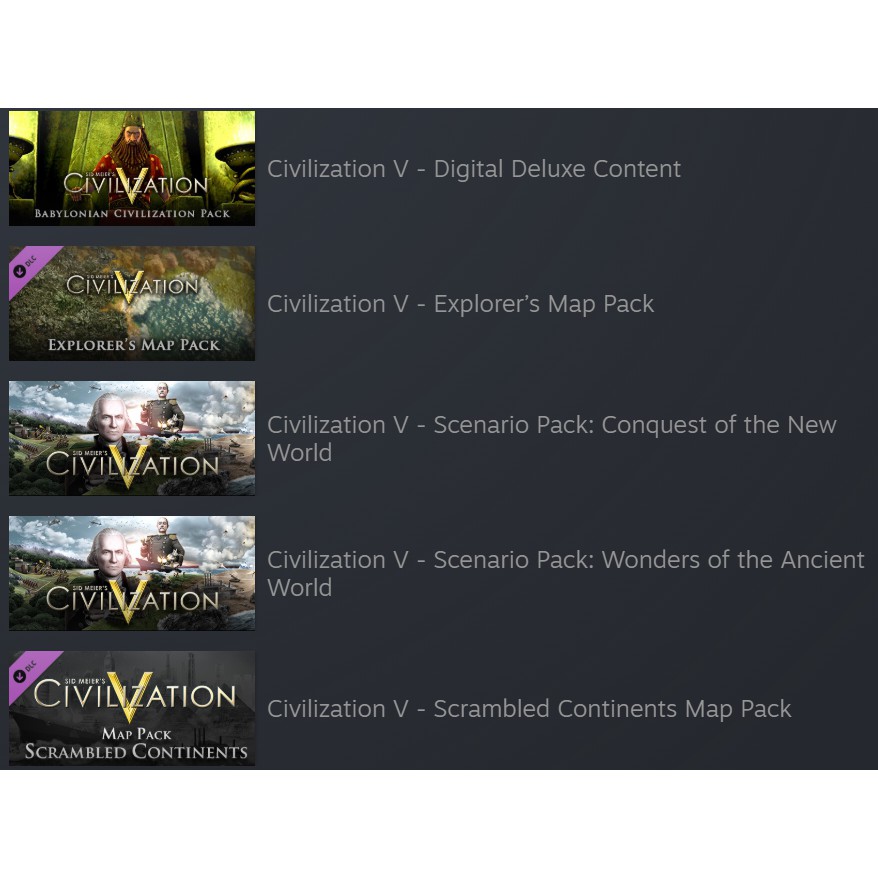Select the Scenario Pack: Conquest of the New World title
Viewport: 878px width, 878px height.
[x=552, y=438]
